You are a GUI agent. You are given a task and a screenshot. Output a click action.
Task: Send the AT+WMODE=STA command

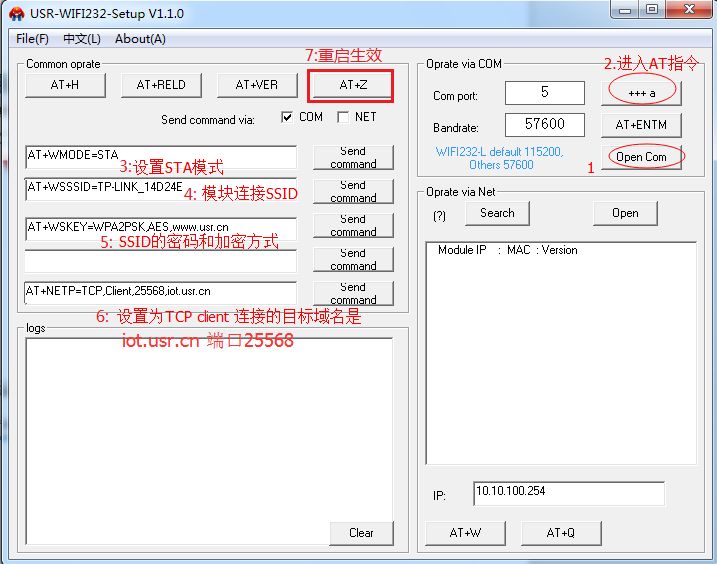tap(353, 157)
